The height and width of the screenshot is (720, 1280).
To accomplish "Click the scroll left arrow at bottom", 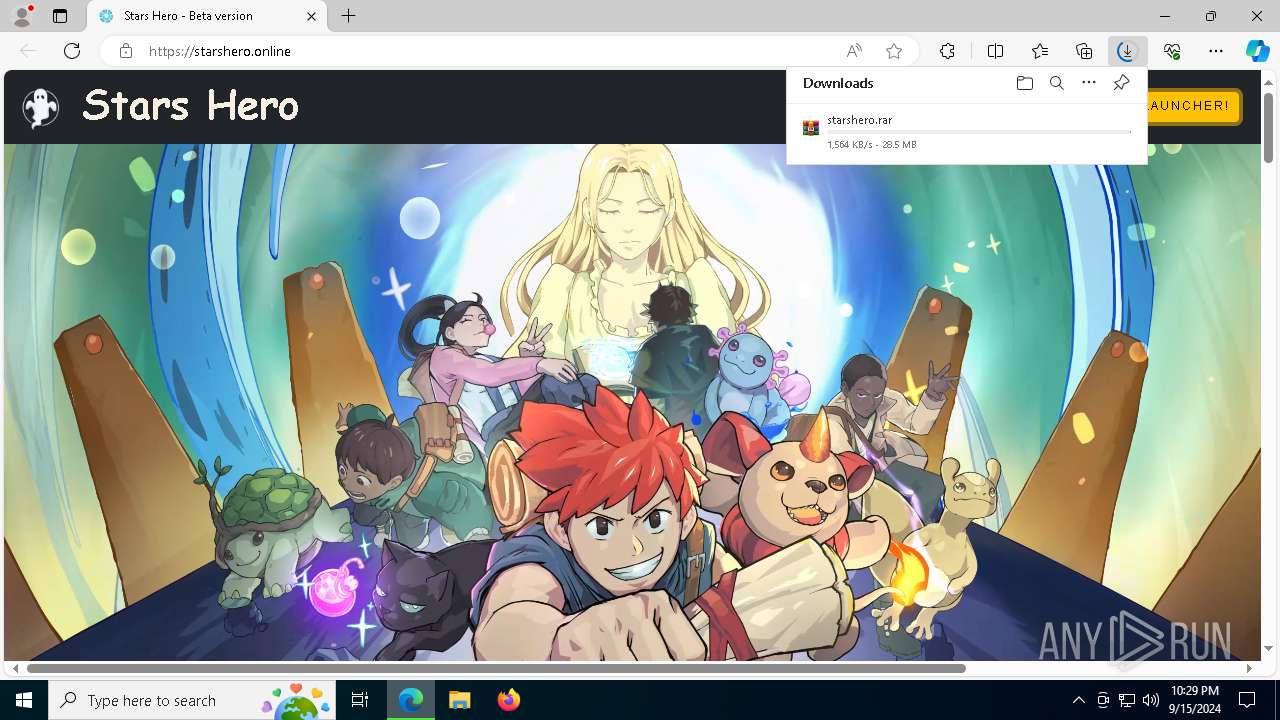I will [15, 668].
